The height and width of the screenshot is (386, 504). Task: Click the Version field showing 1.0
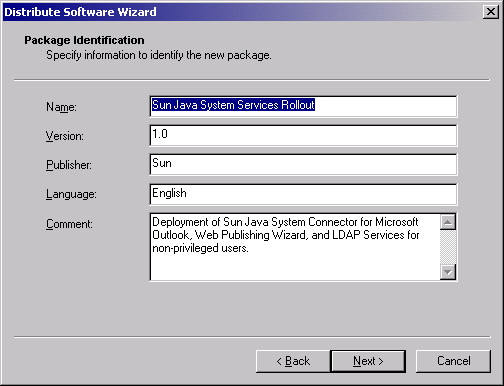point(303,135)
